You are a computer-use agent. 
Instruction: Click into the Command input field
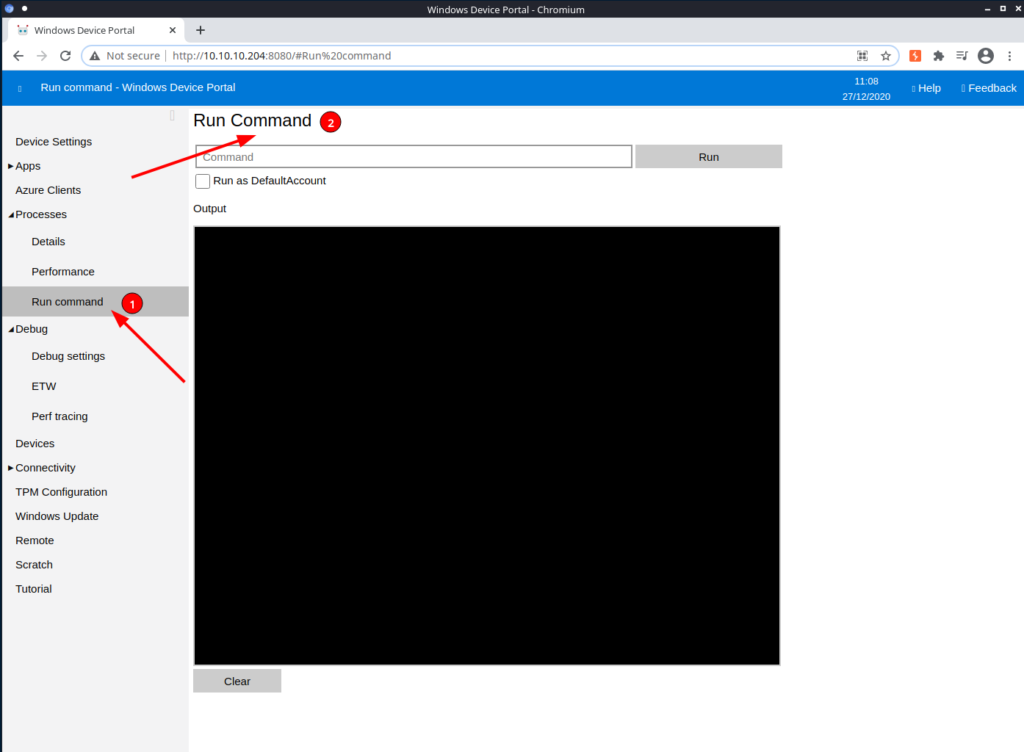pos(414,157)
